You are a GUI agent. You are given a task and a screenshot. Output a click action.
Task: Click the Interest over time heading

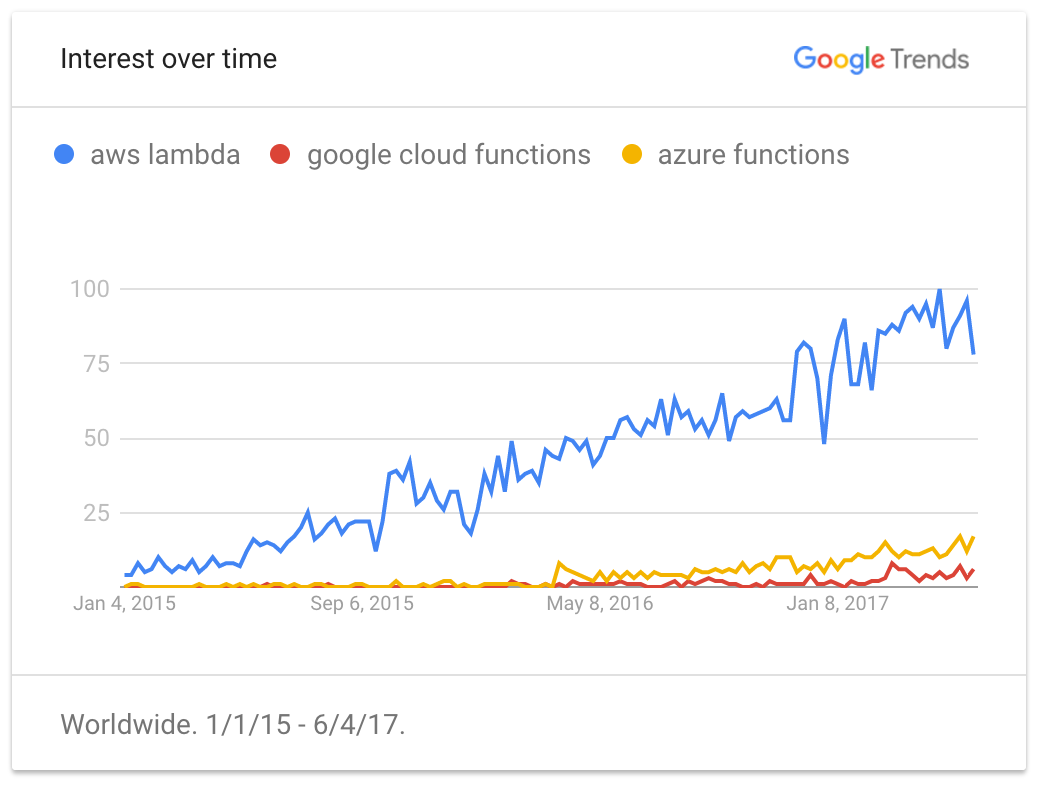click(168, 59)
